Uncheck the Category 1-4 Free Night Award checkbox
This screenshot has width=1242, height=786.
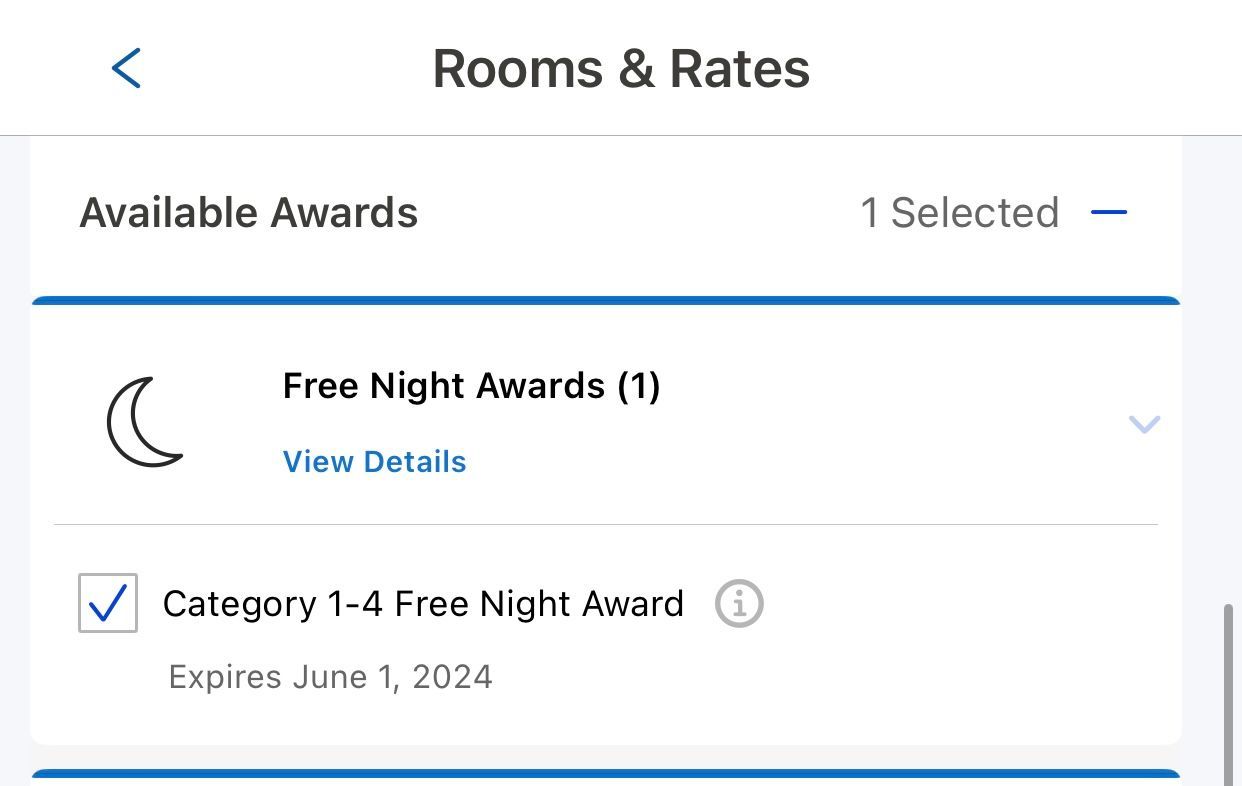(108, 603)
